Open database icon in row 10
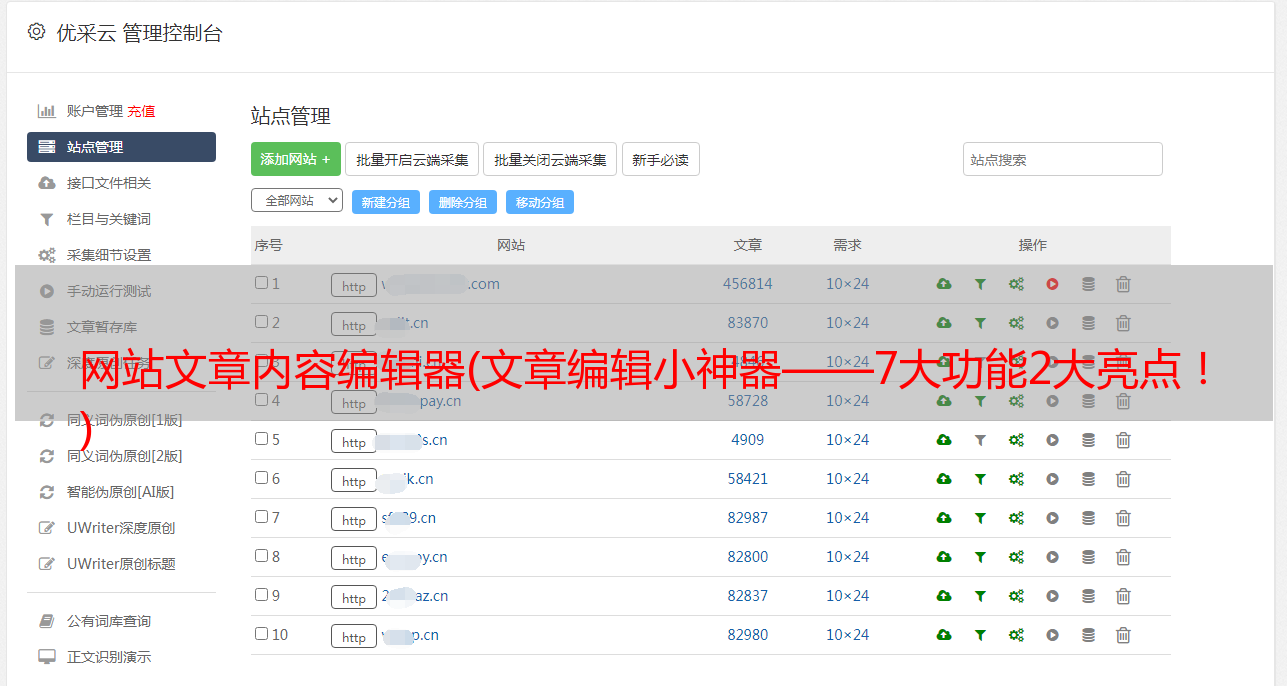 [1088, 635]
